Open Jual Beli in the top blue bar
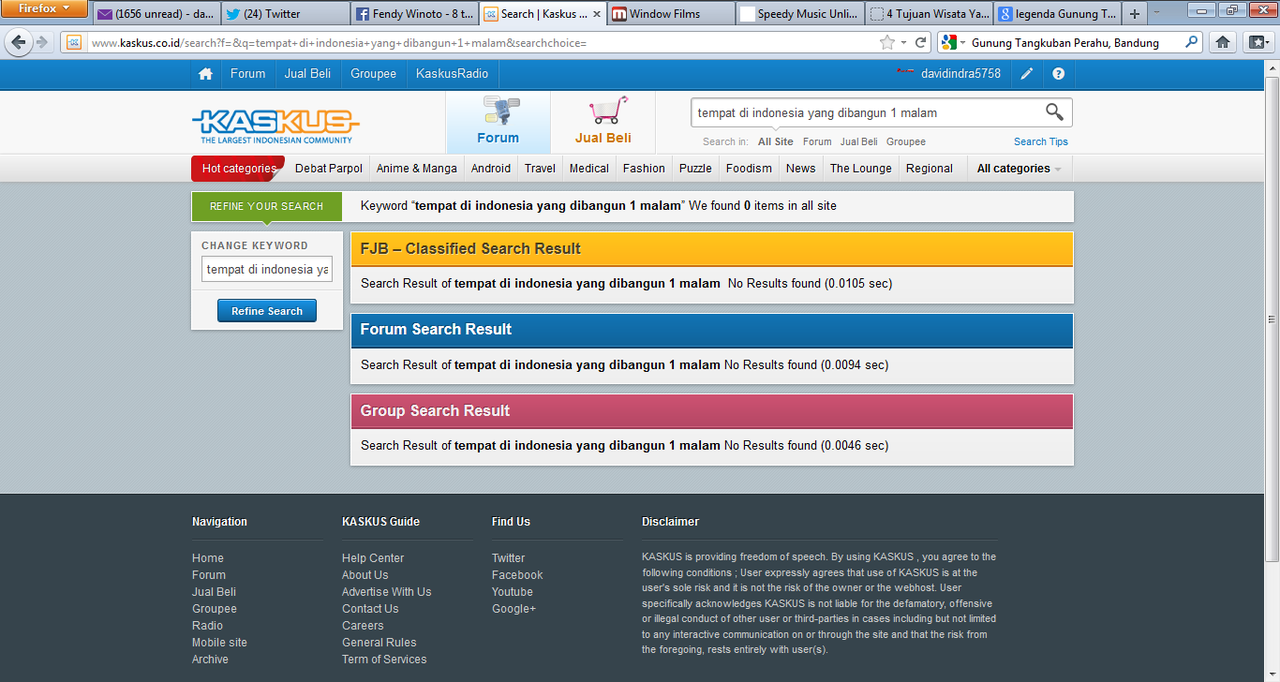Screen dimensions: 1280x682 pyautogui.click(x=308, y=73)
